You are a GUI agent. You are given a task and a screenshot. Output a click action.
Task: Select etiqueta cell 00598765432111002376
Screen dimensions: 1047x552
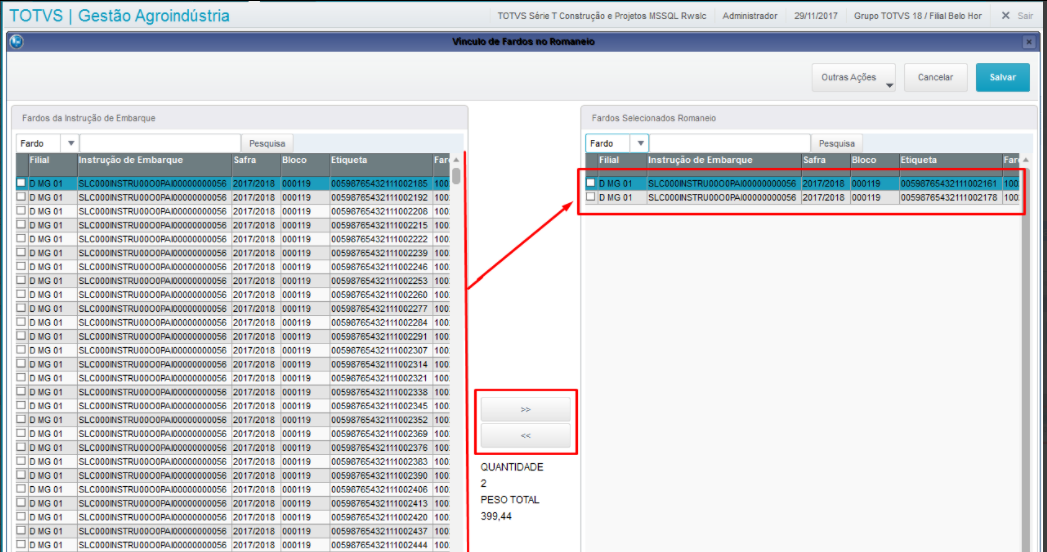(x=381, y=448)
